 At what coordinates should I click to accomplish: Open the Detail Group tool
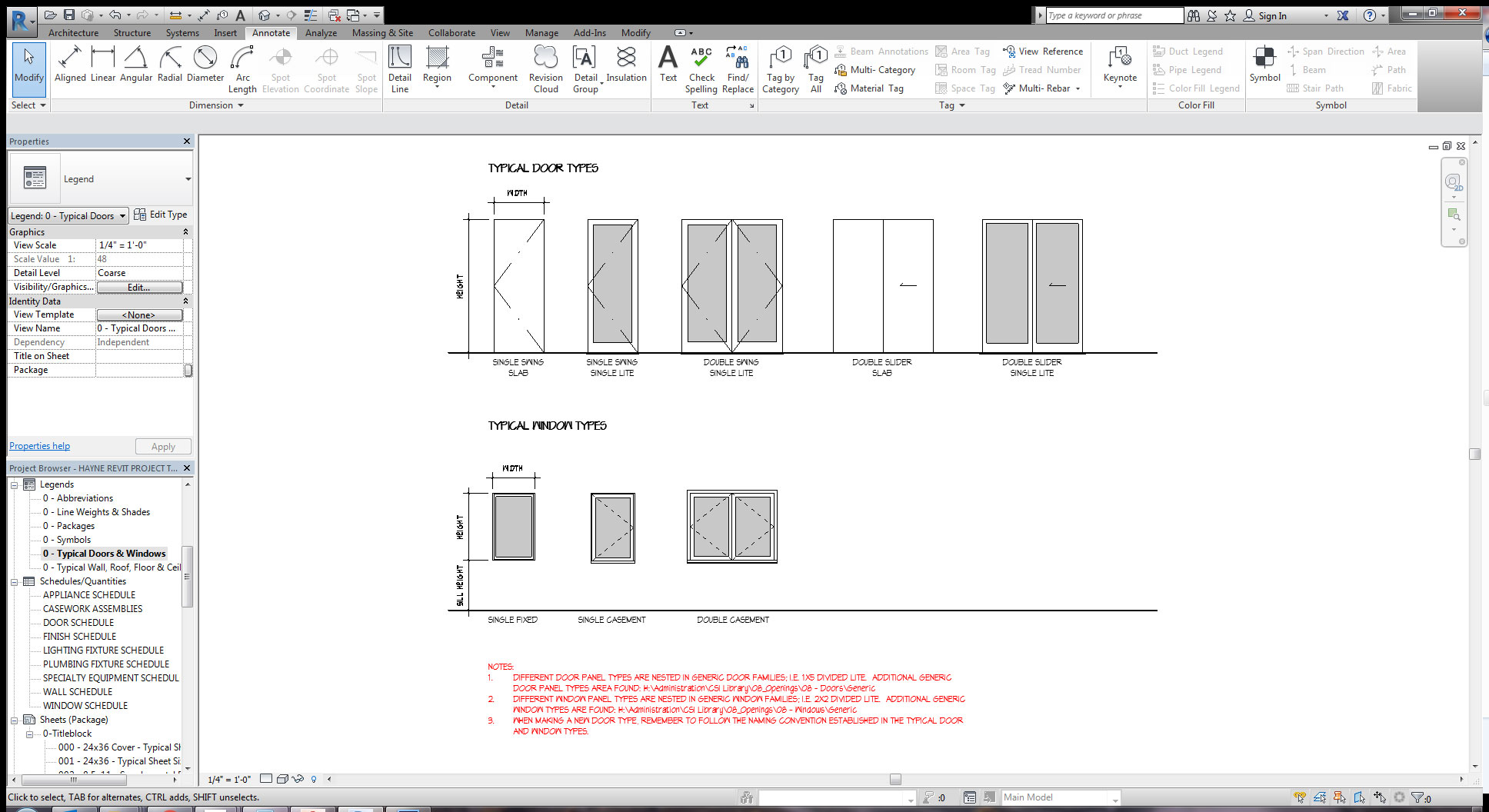[x=585, y=69]
